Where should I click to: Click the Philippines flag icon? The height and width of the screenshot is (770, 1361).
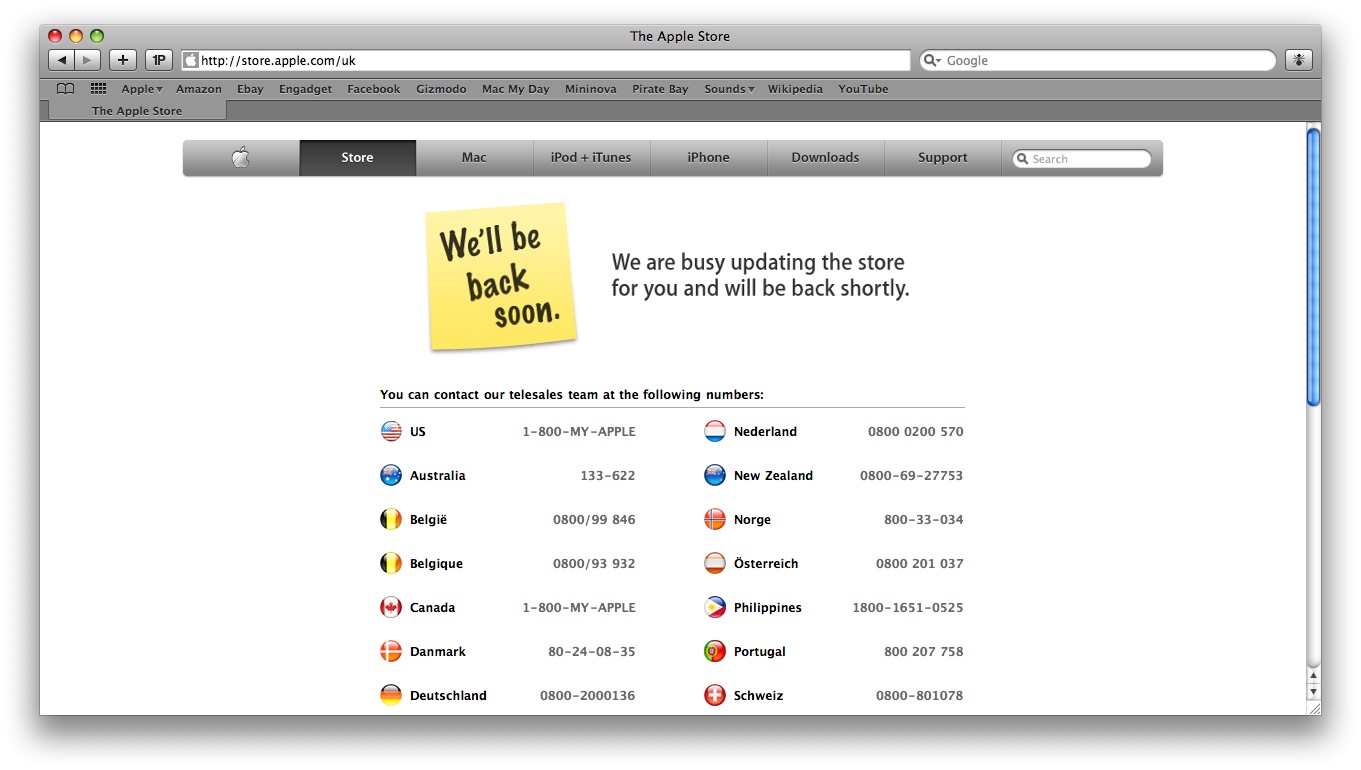click(715, 608)
